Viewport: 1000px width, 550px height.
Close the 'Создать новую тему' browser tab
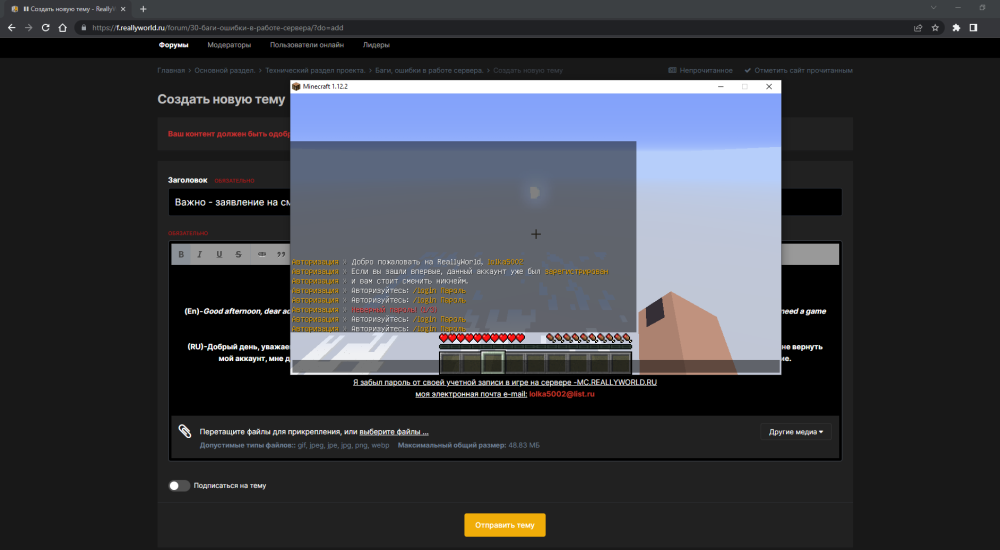(x=123, y=9)
